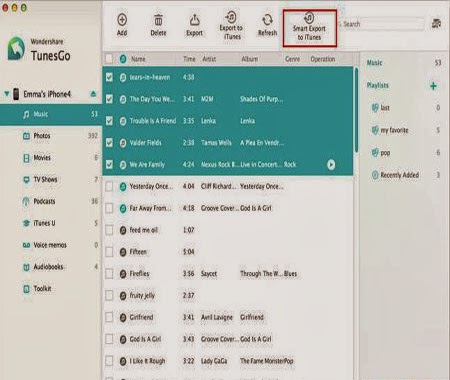Check the Yesterday Once checkbox
The image size is (450, 380).
point(109,186)
